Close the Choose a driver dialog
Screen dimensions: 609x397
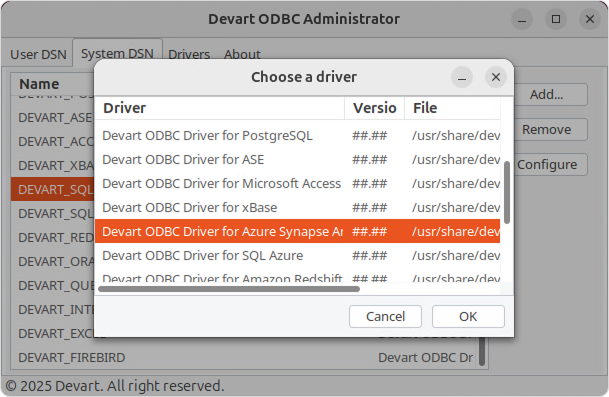(x=496, y=77)
